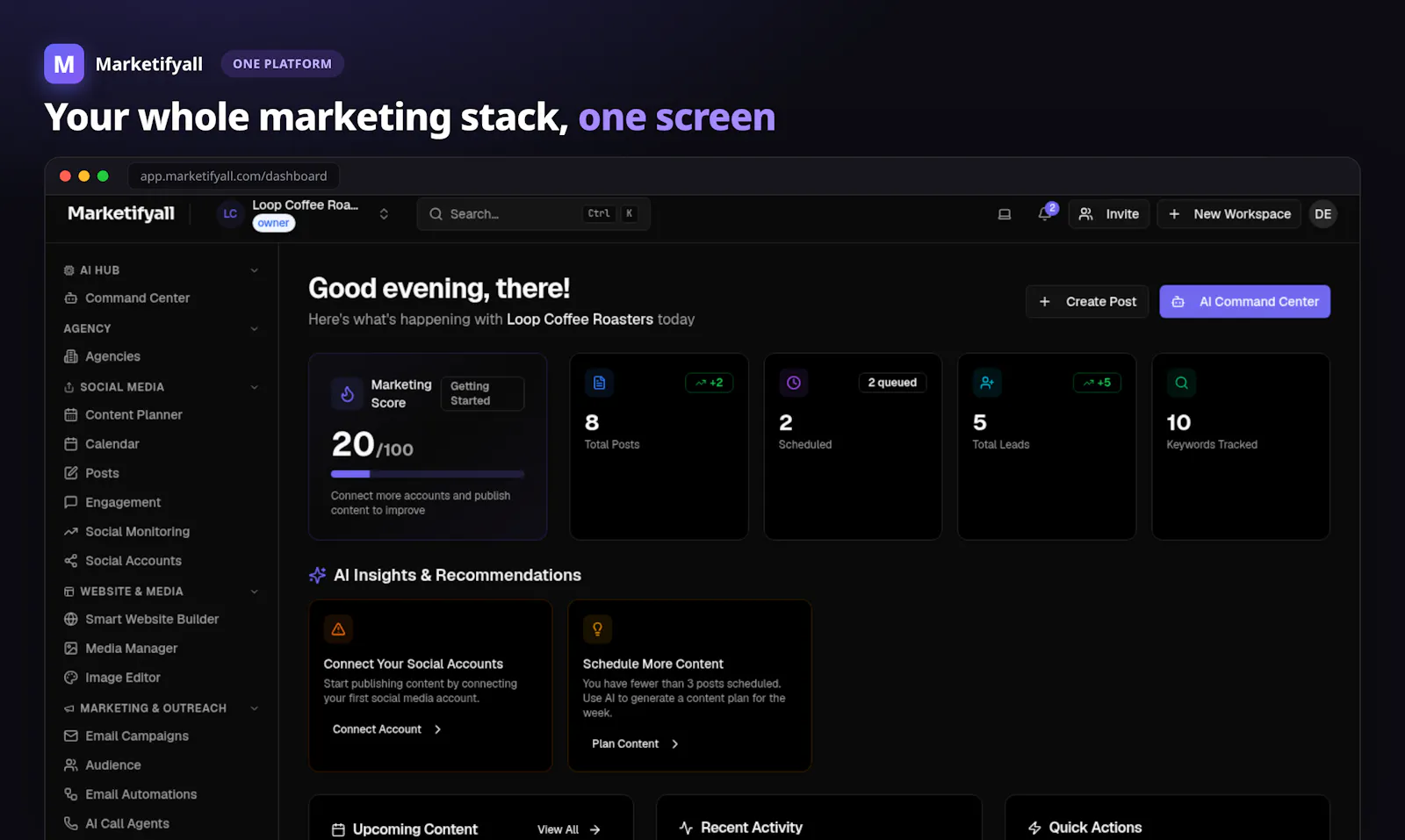Click the +5 trend badge on Total Leads
1405x840 pixels.
click(1097, 383)
